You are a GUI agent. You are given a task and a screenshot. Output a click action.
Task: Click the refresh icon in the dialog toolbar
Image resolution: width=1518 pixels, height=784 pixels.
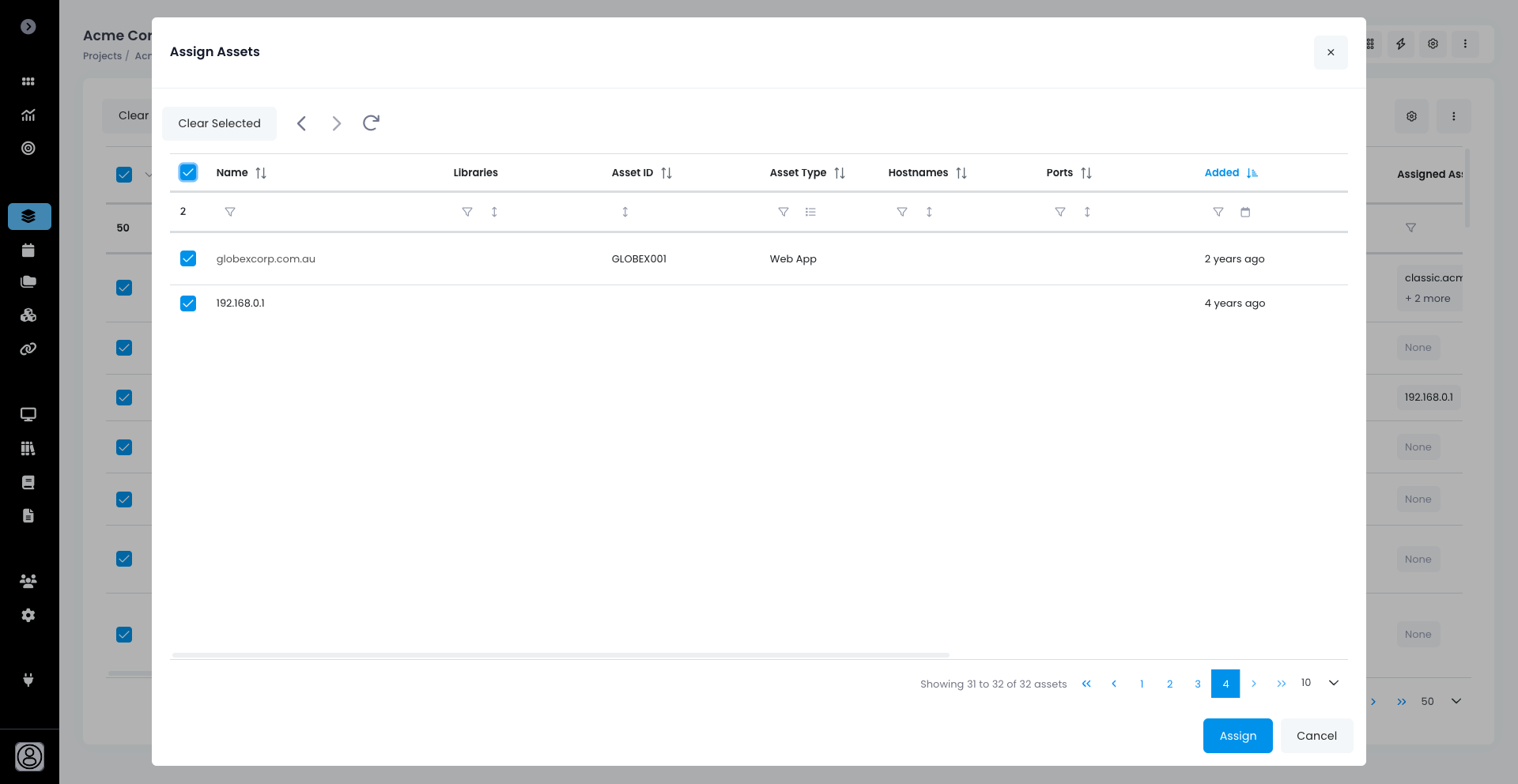(x=371, y=123)
